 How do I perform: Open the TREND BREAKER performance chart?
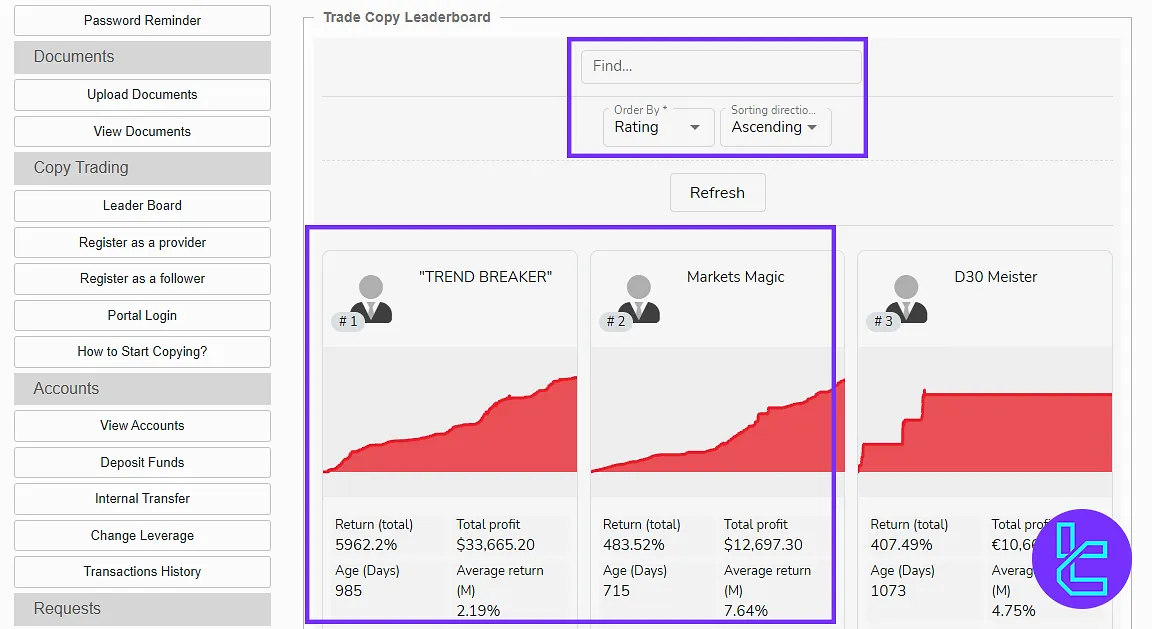tap(450, 421)
